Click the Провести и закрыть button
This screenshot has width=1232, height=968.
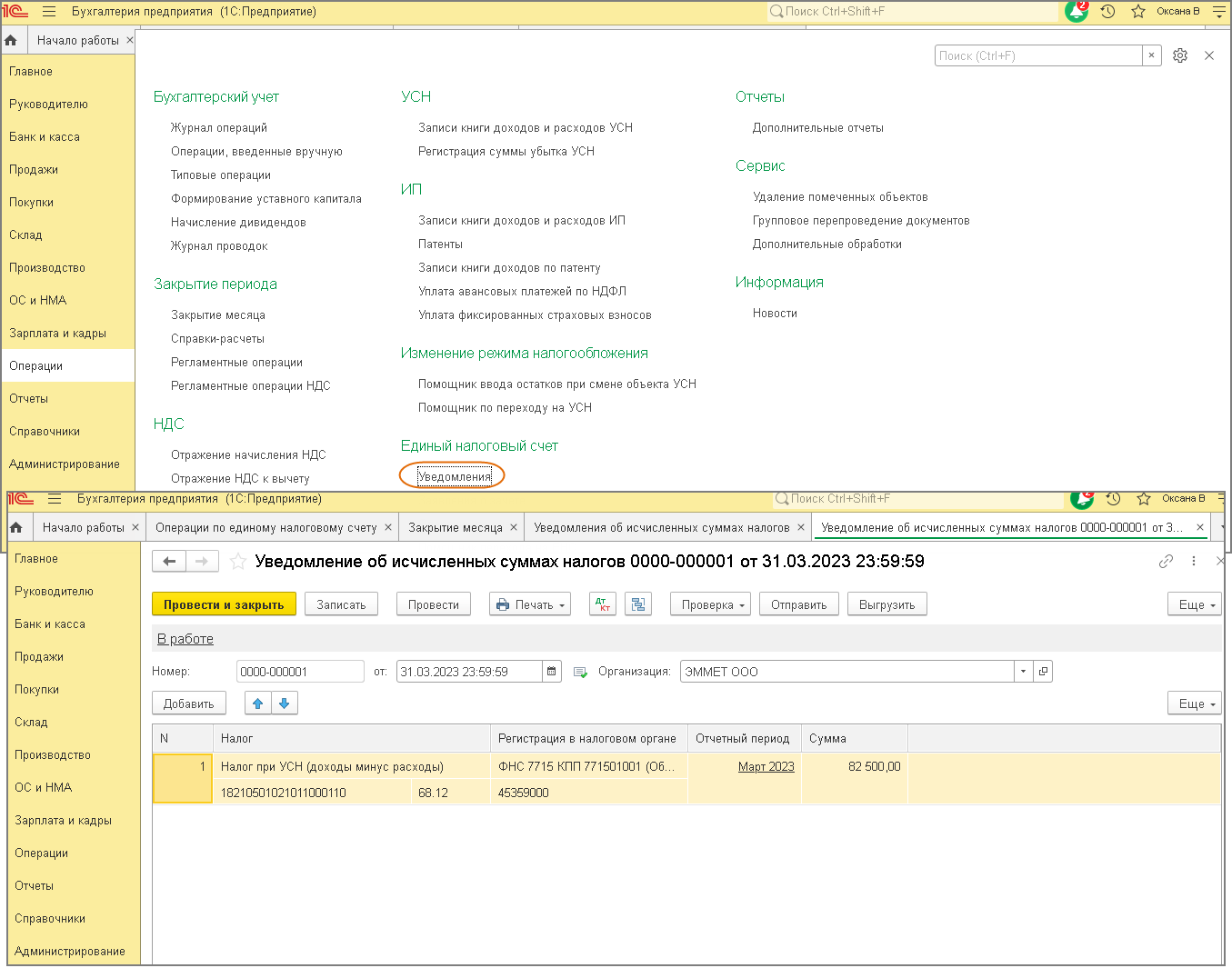(x=224, y=604)
